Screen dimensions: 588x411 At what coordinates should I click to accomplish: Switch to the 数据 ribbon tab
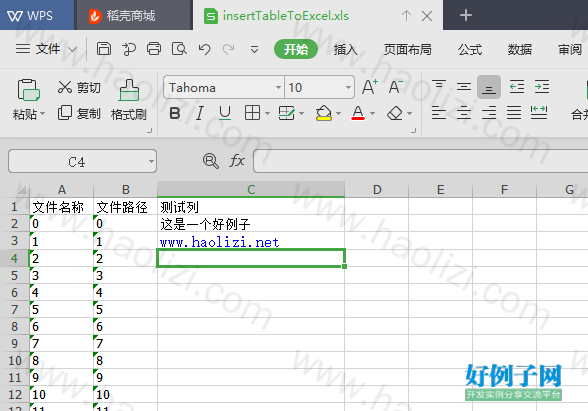520,49
